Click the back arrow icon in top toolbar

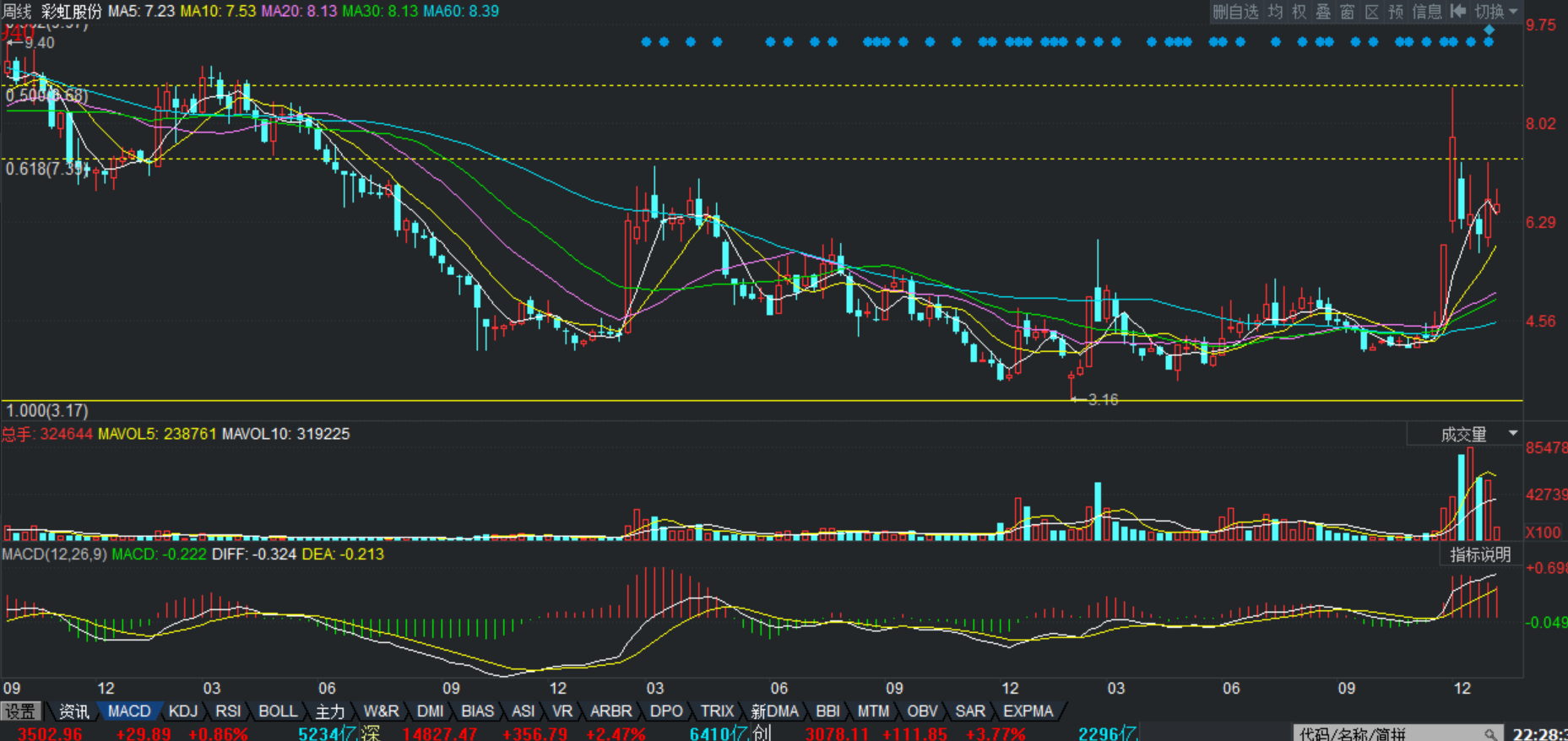(1457, 11)
